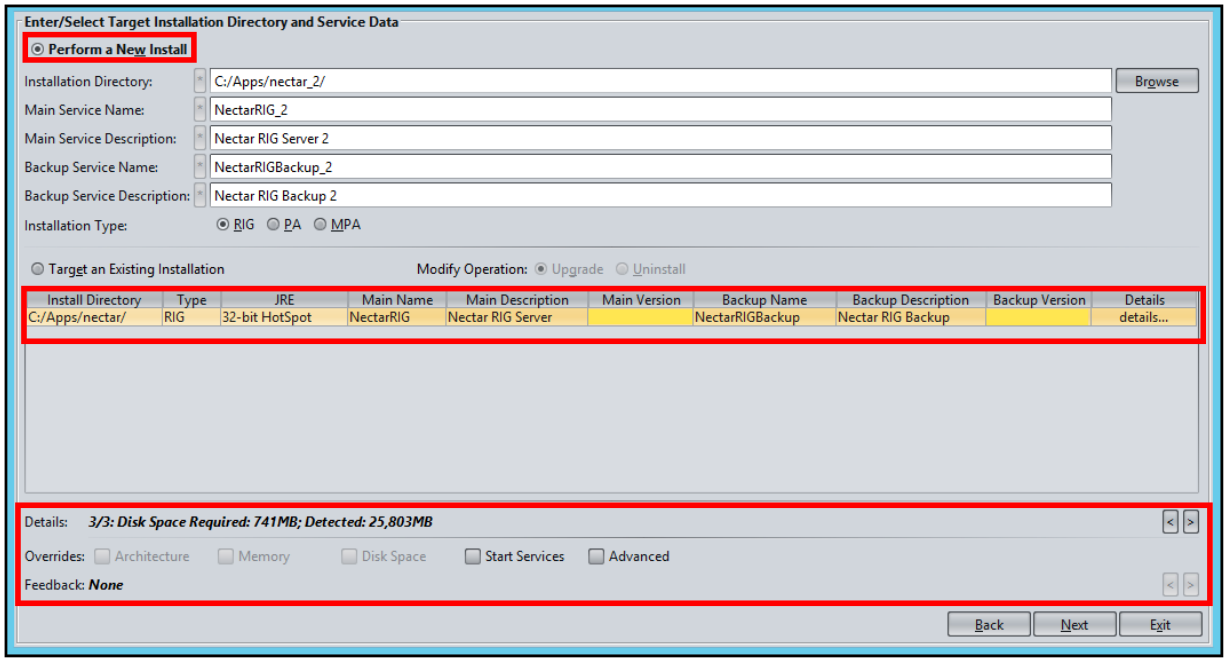Click the Install Directory column header
The width and height of the screenshot is (1228, 662).
point(94,300)
